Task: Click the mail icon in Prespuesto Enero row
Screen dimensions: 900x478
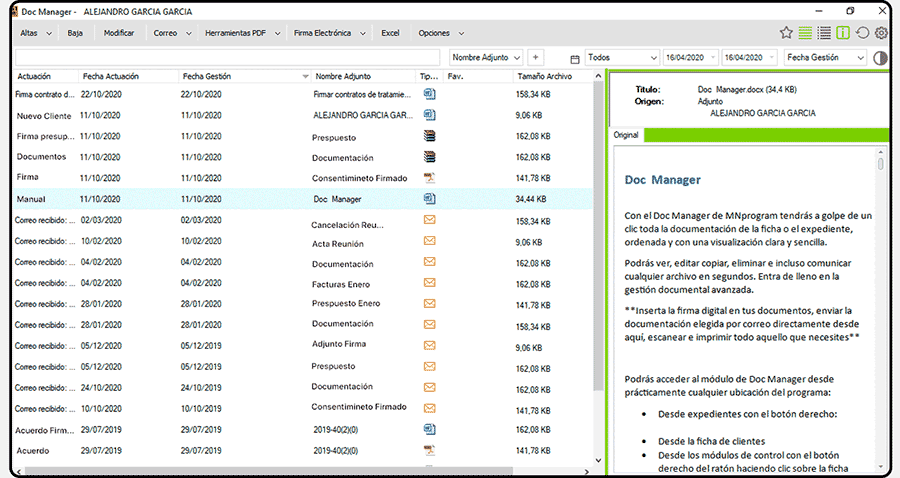Action: 429,304
